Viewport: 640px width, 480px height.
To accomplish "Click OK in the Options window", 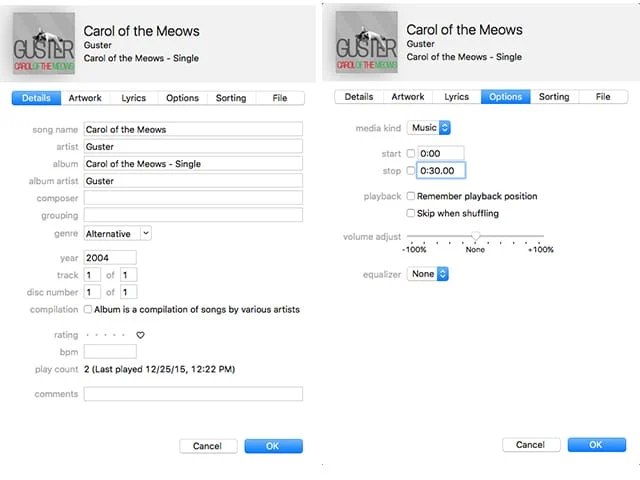I will click(596, 445).
